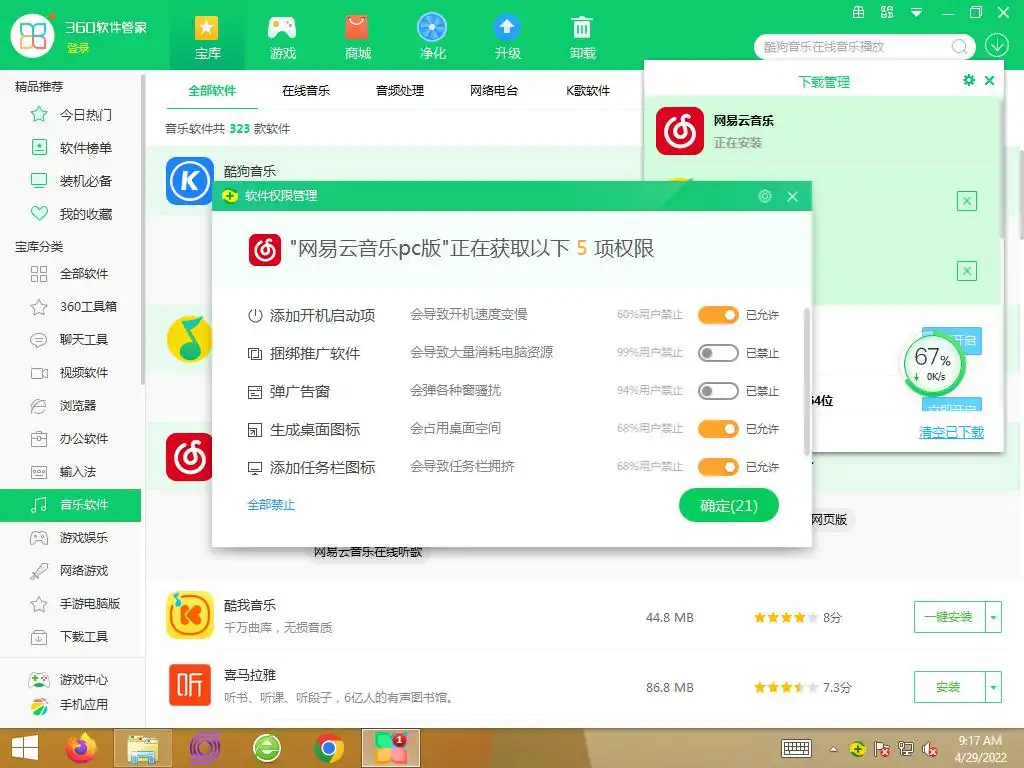This screenshot has height=768, width=1024.
Task: Toggle 生成桌面图标 permission switch
Action: click(718, 429)
